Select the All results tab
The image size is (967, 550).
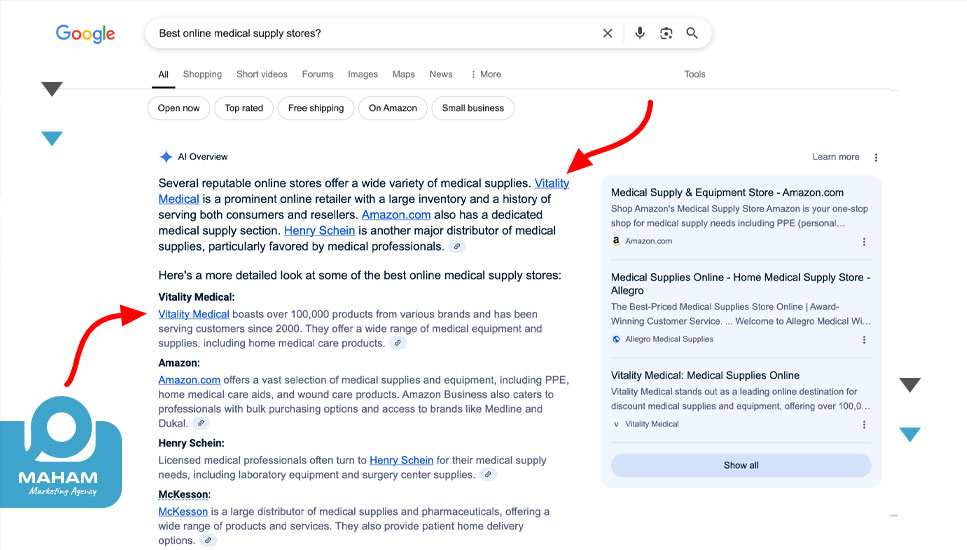tap(163, 75)
